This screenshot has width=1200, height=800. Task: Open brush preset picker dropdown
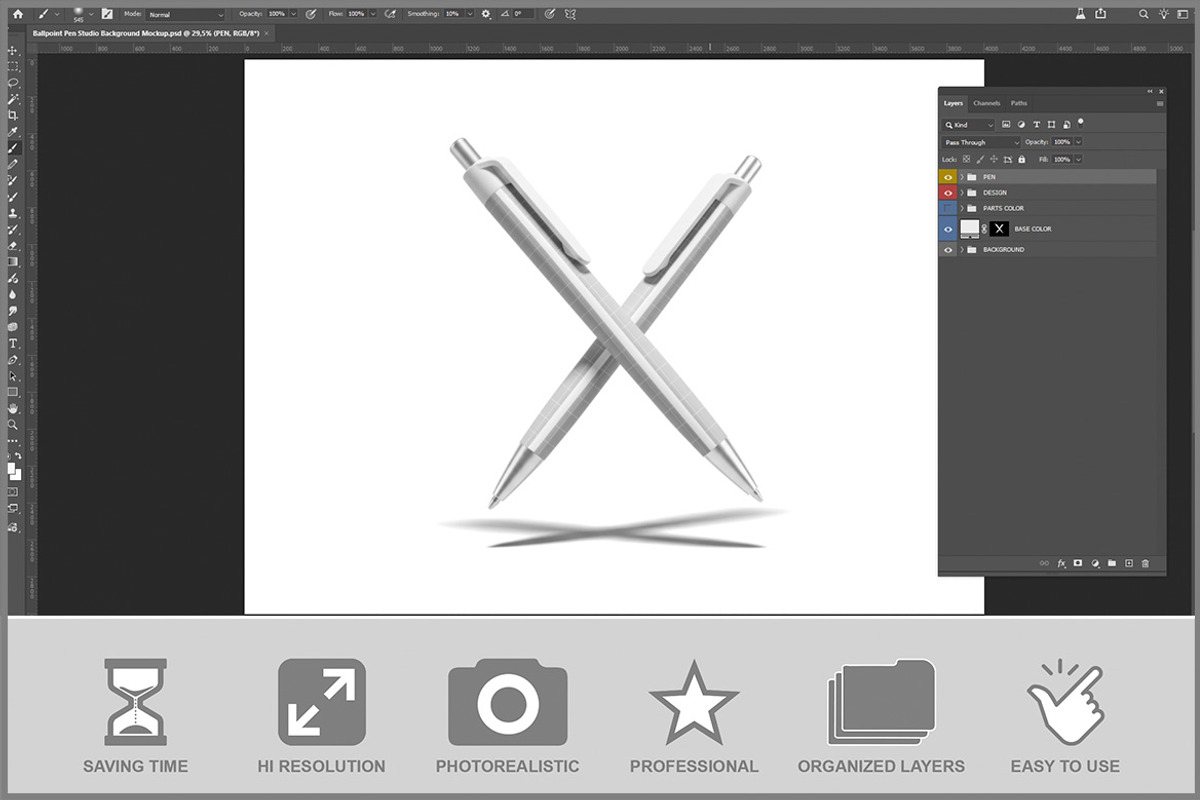[x=91, y=14]
